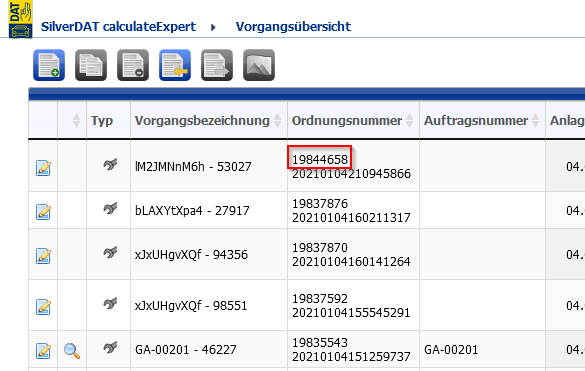This screenshot has width=585, height=371.
Task: Click the export Vorgang toolbar icon
Action: point(217,65)
